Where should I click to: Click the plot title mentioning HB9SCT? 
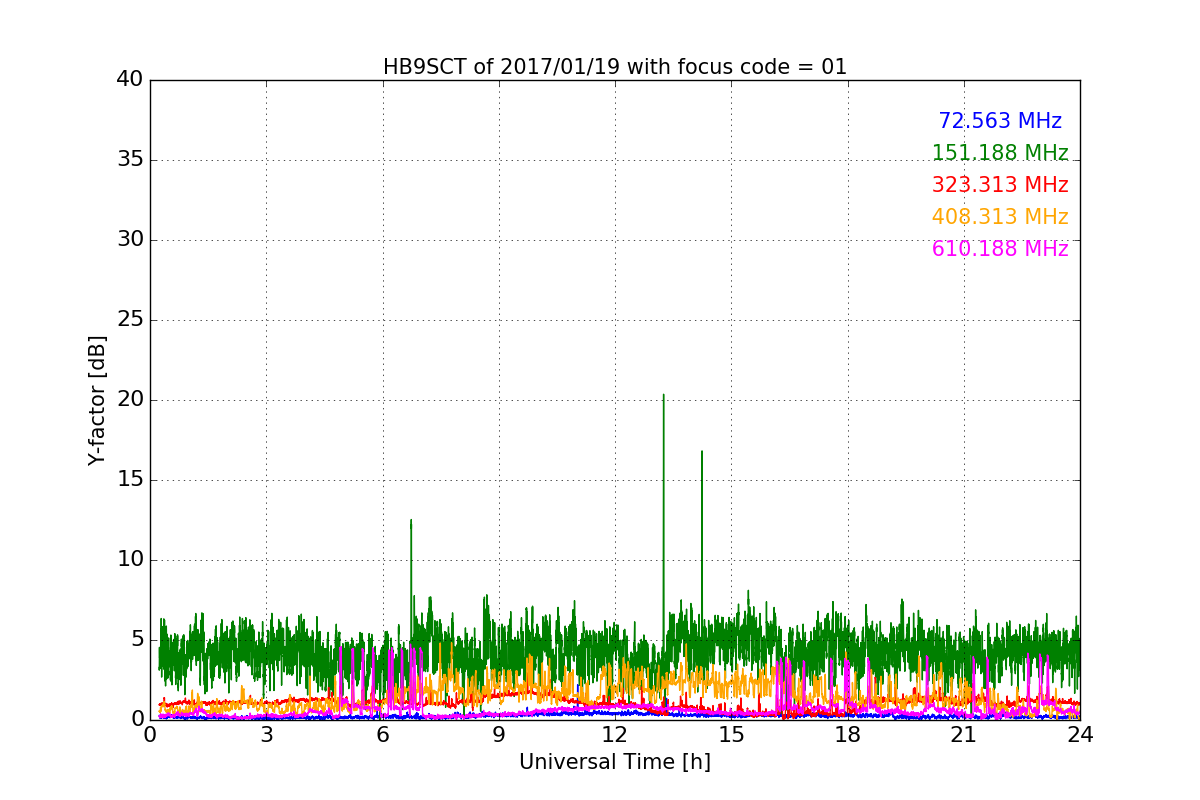click(x=615, y=67)
